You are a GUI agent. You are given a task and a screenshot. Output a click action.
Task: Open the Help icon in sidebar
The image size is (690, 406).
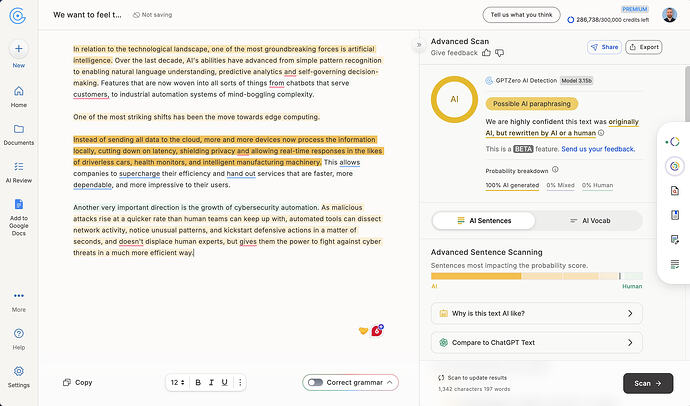pos(18,333)
